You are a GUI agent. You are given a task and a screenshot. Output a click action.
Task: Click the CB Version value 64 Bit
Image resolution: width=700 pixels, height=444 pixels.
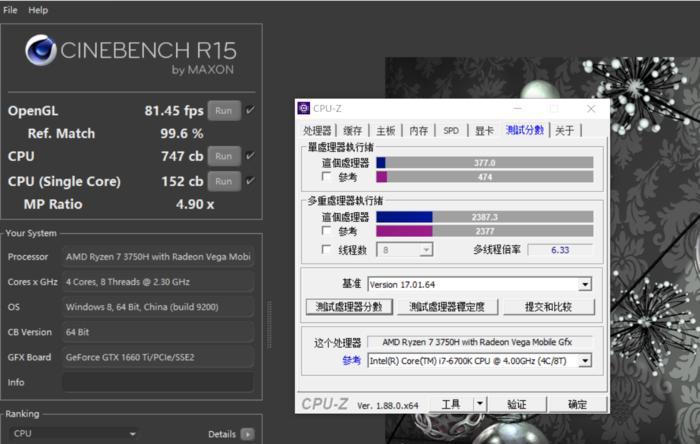(77, 332)
